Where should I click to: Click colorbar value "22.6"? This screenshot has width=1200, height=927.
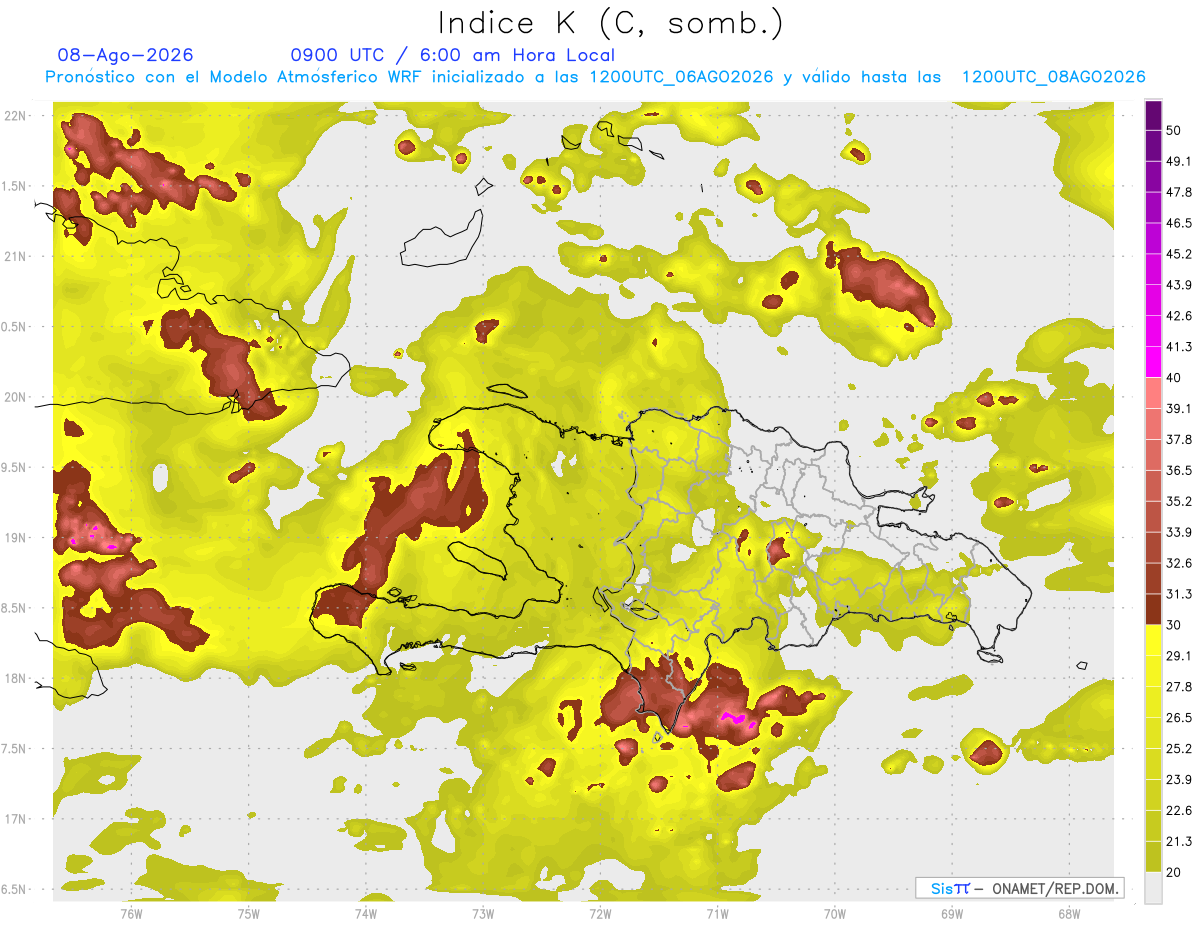[1178, 811]
